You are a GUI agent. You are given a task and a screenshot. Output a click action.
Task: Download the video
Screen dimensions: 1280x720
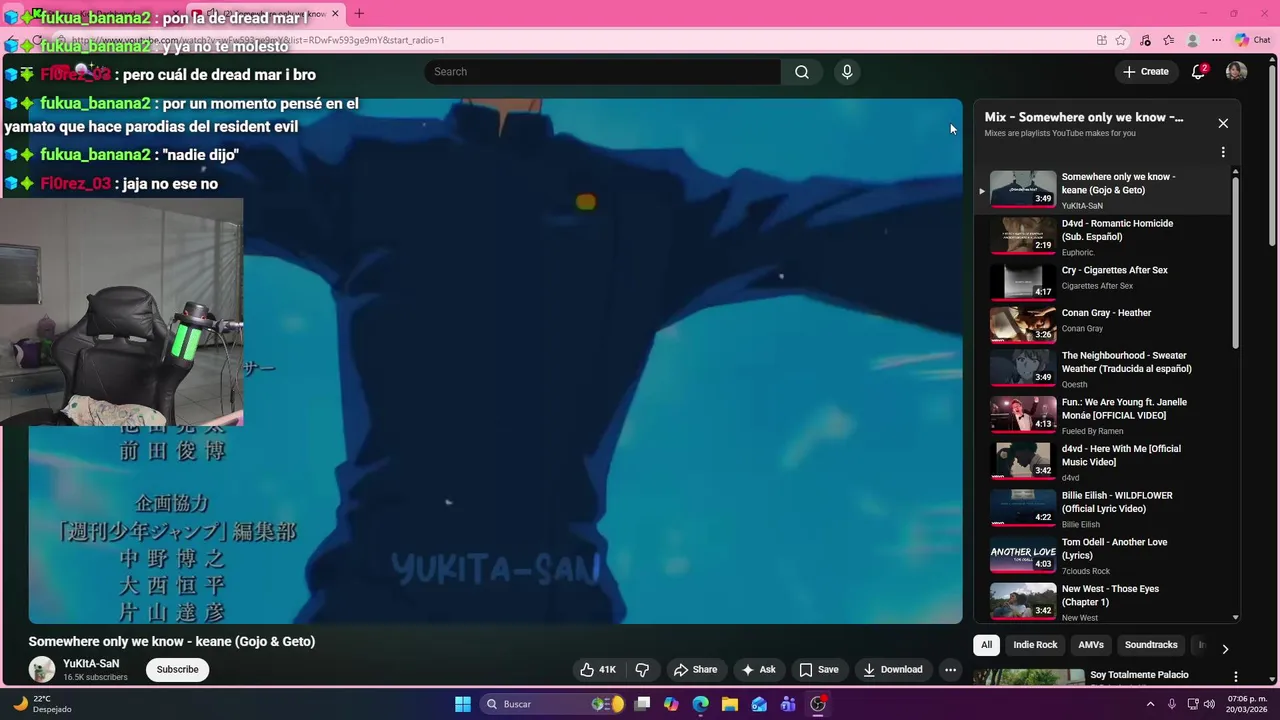[892, 669]
